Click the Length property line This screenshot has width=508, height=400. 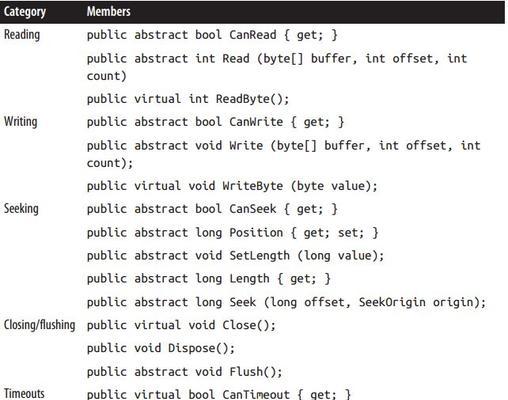point(209,279)
